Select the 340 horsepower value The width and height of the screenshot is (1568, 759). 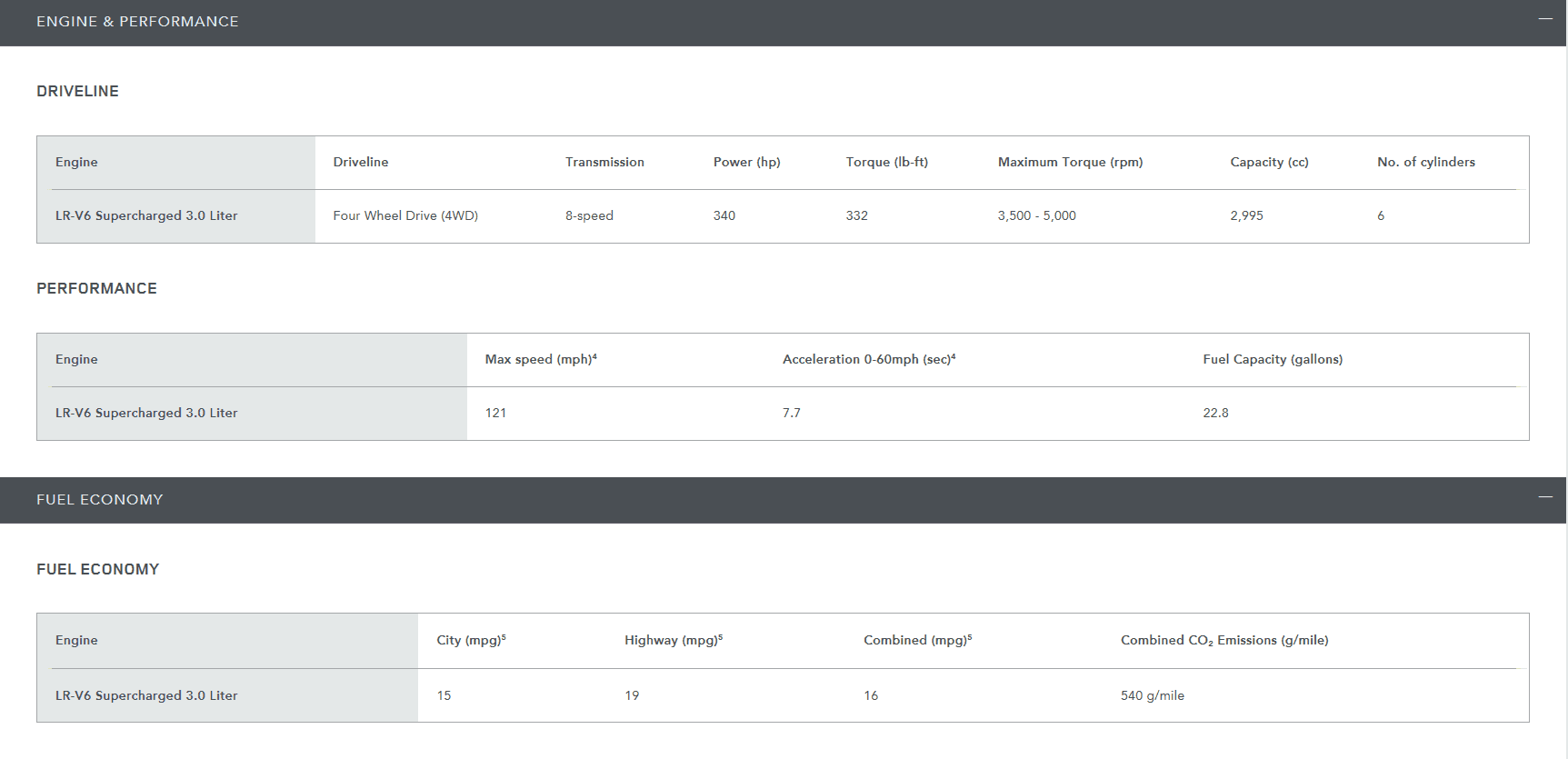[724, 215]
